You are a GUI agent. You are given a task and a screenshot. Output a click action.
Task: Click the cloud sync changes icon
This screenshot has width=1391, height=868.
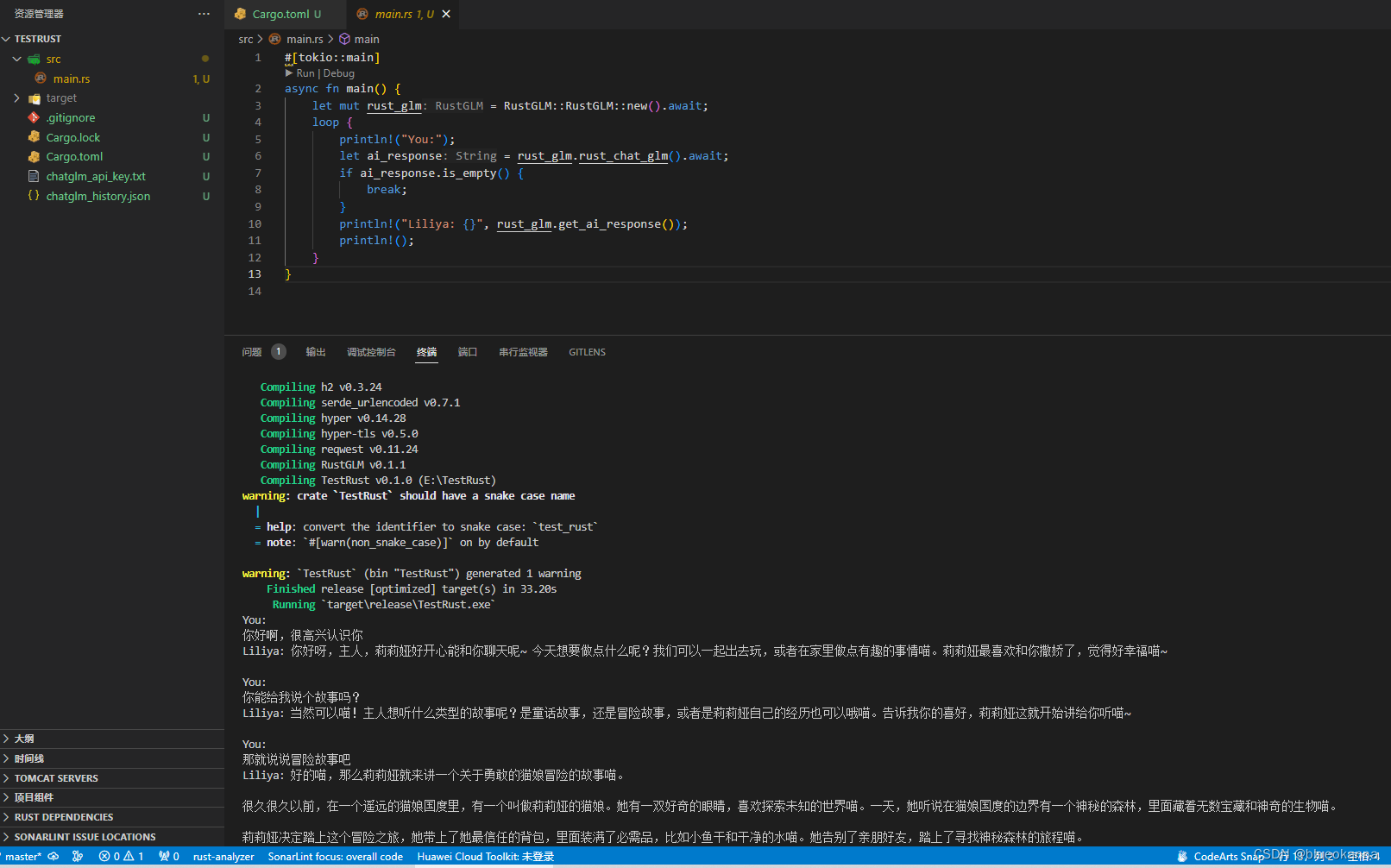coord(53,857)
